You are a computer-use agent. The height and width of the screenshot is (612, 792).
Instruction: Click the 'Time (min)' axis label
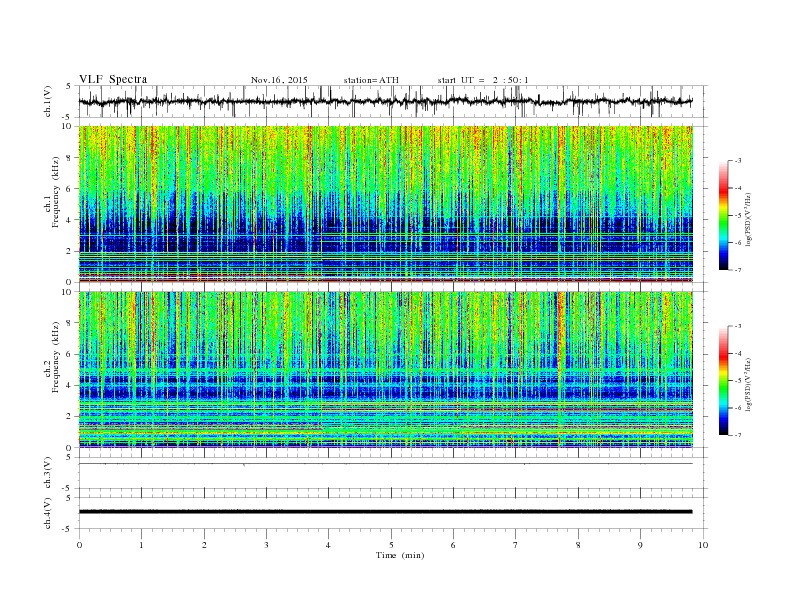pyautogui.click(x=400, y=555)
